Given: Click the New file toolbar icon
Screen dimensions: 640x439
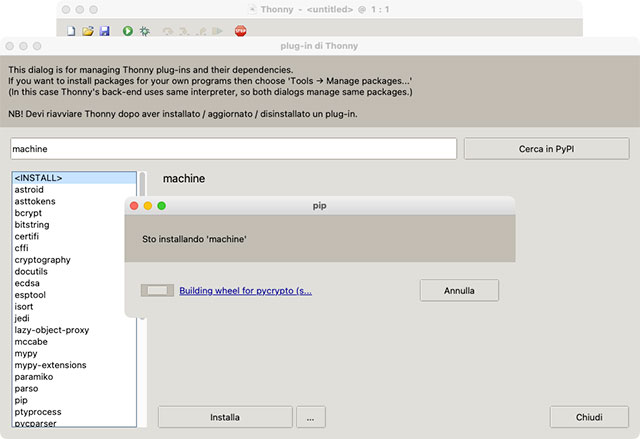Looking at the screenshot, I should [x=71, y=31].
